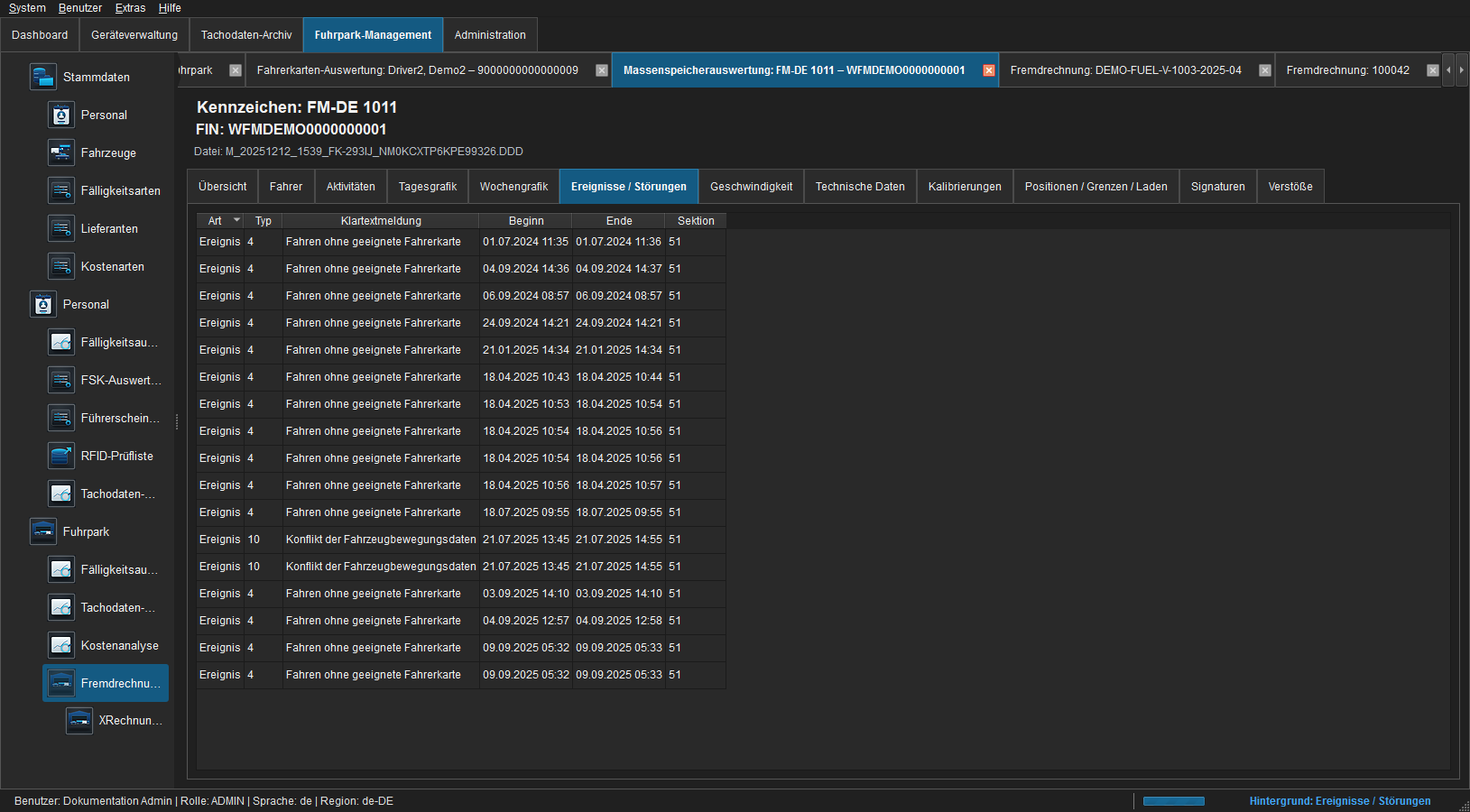Close the Massenspeicherauswertung FM-DE 1011 tab
Image resolution: width=1470 pixels, height=812 pixels.
coord(989,70)
